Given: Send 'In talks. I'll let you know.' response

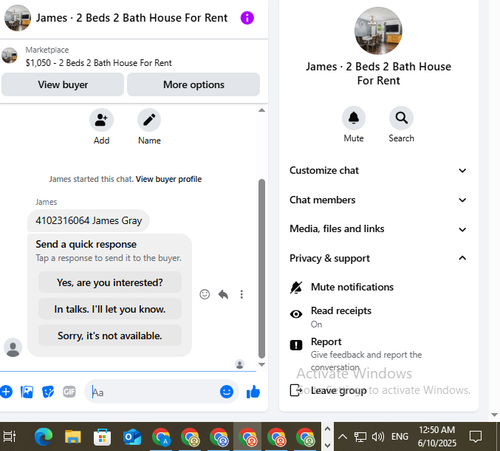Looking at the screenshot, I should 110,309.
